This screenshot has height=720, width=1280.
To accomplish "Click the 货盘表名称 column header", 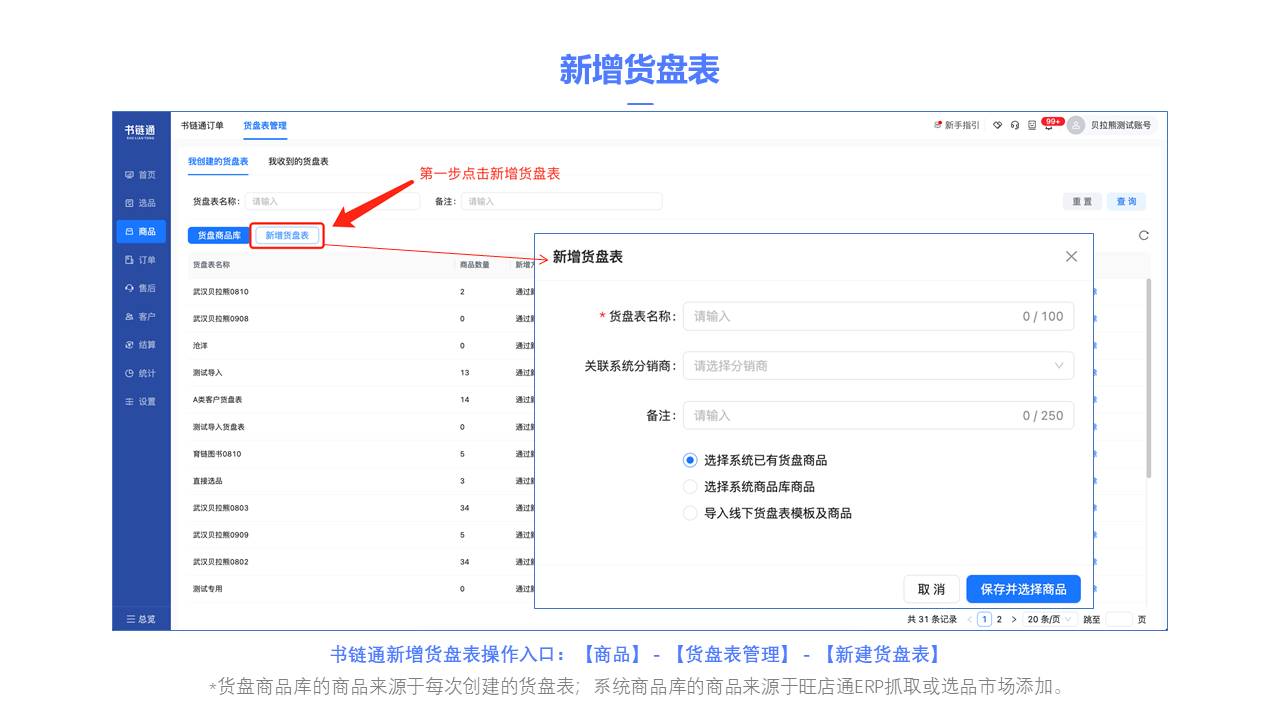I will pos(211,265).
